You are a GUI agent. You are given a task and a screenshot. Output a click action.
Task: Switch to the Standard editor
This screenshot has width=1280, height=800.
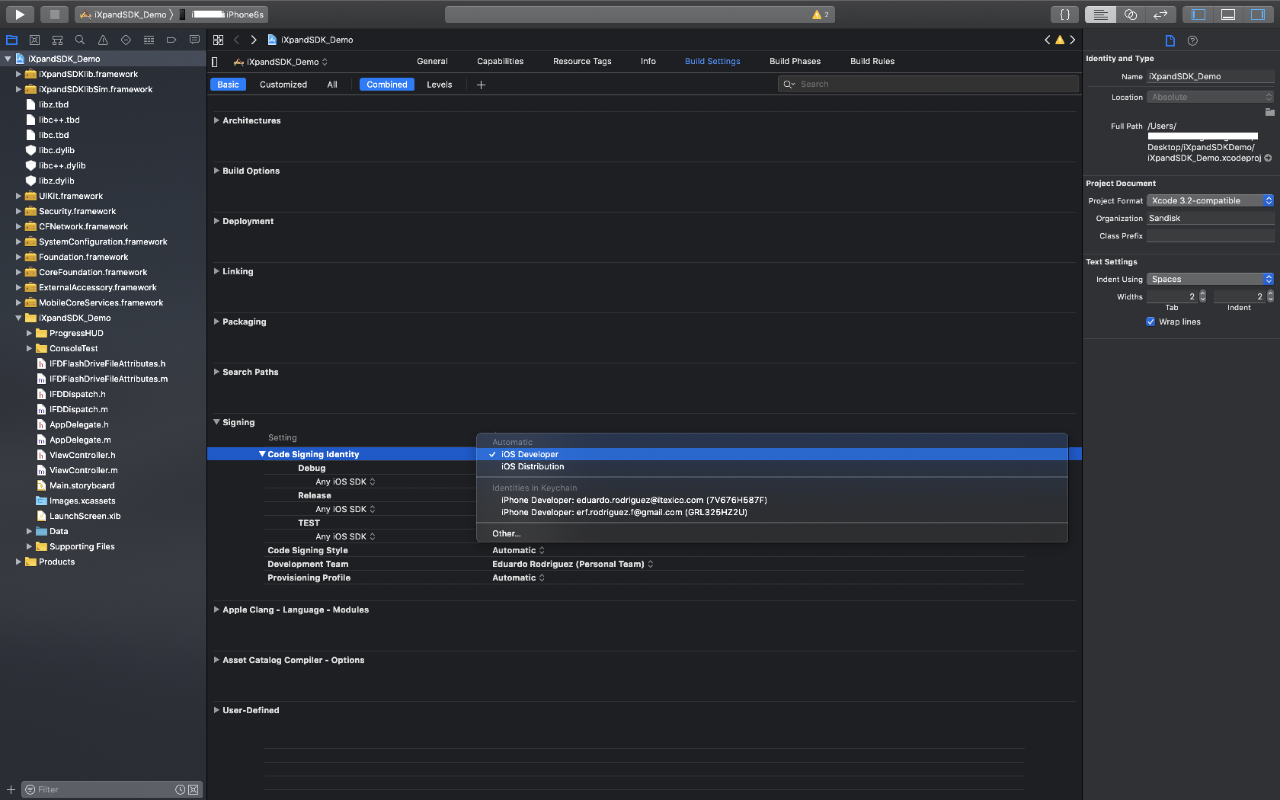pos(1100,14)
